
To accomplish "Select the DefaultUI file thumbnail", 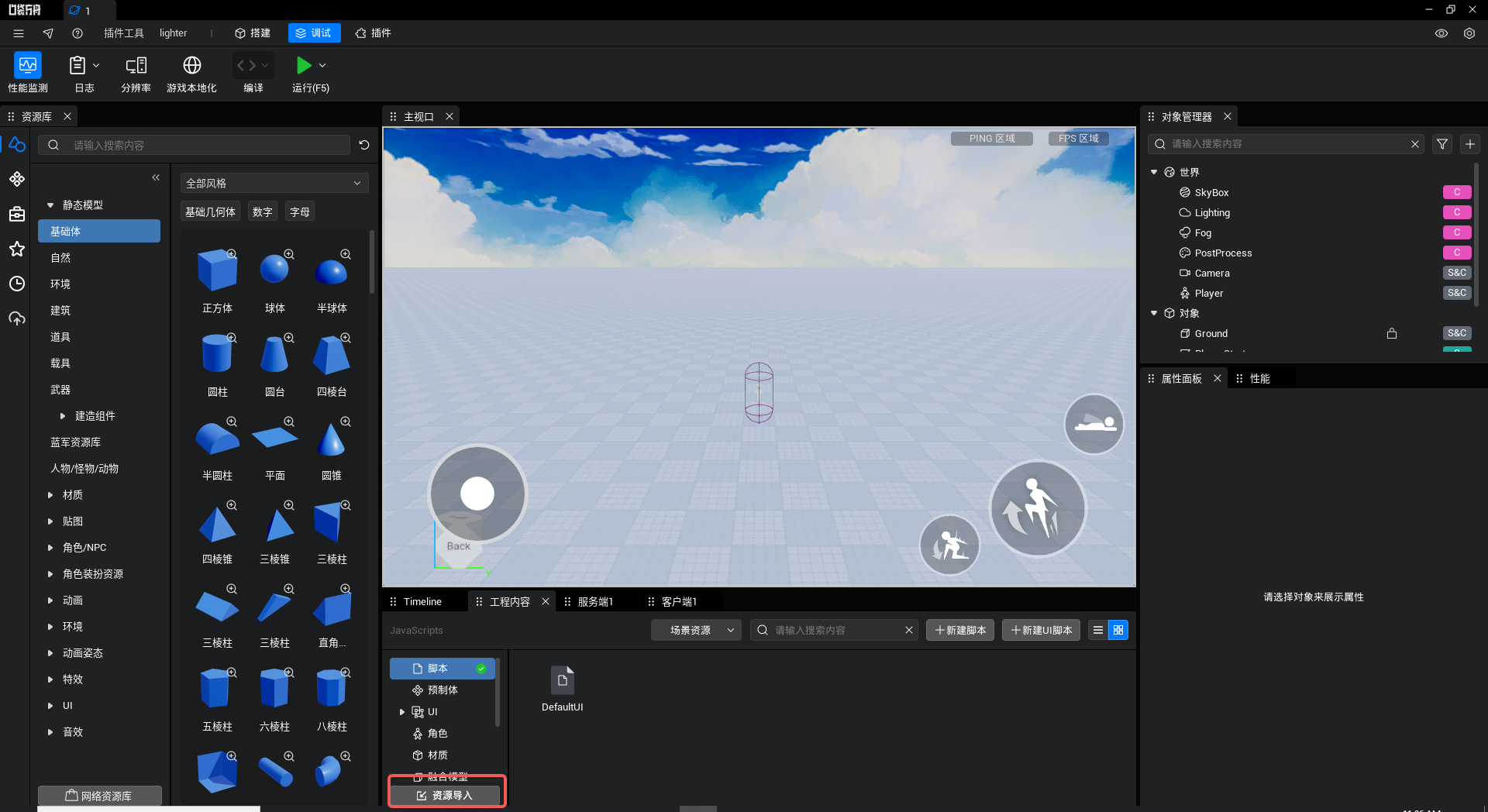I will tap(563, 680).
